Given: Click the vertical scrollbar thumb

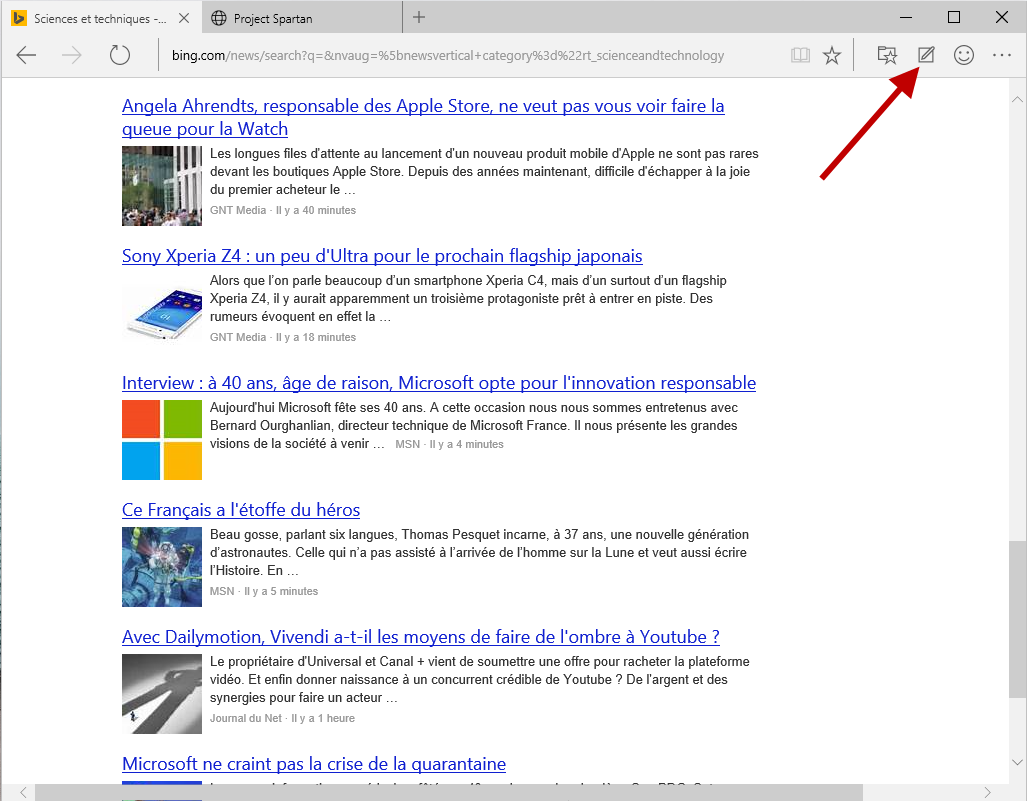Looking at the screenshot, I should [x=1017, y=620].
